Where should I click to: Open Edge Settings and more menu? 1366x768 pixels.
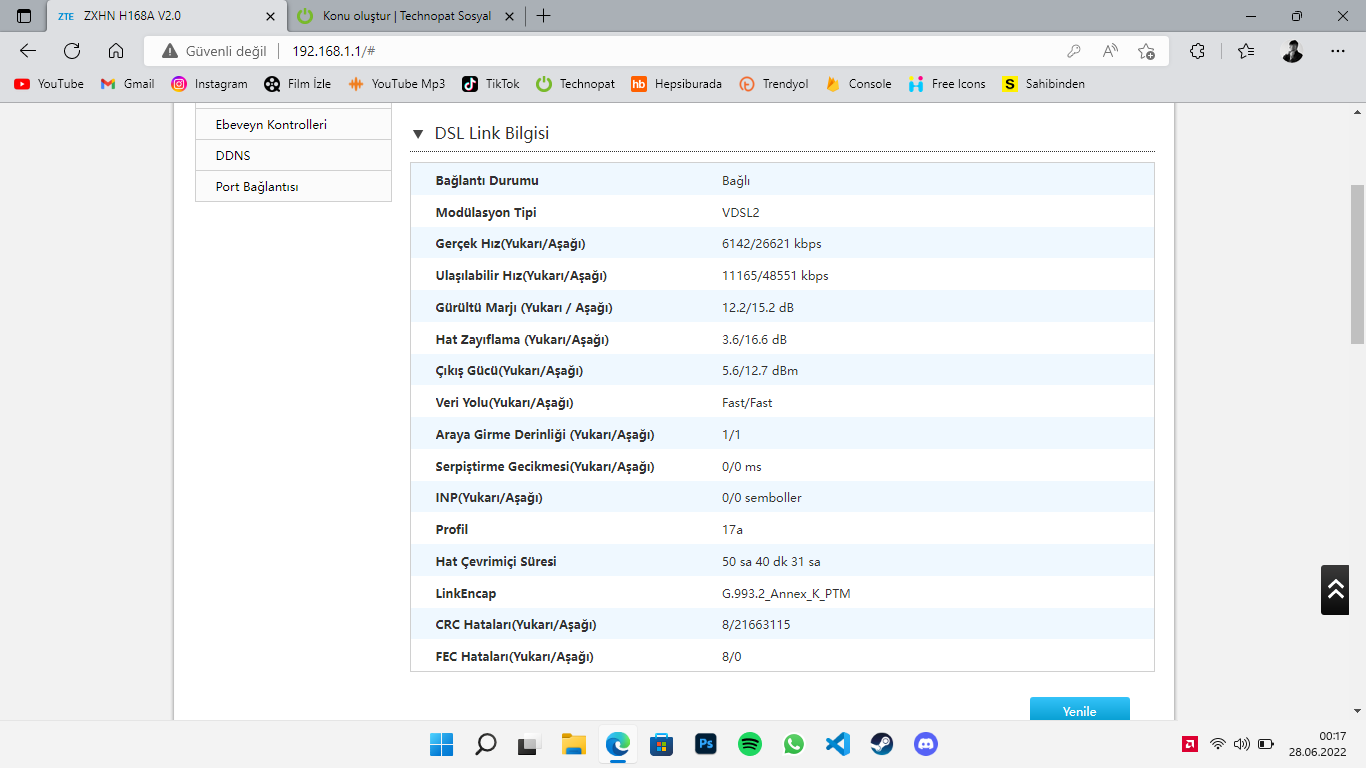(1338, 51)
